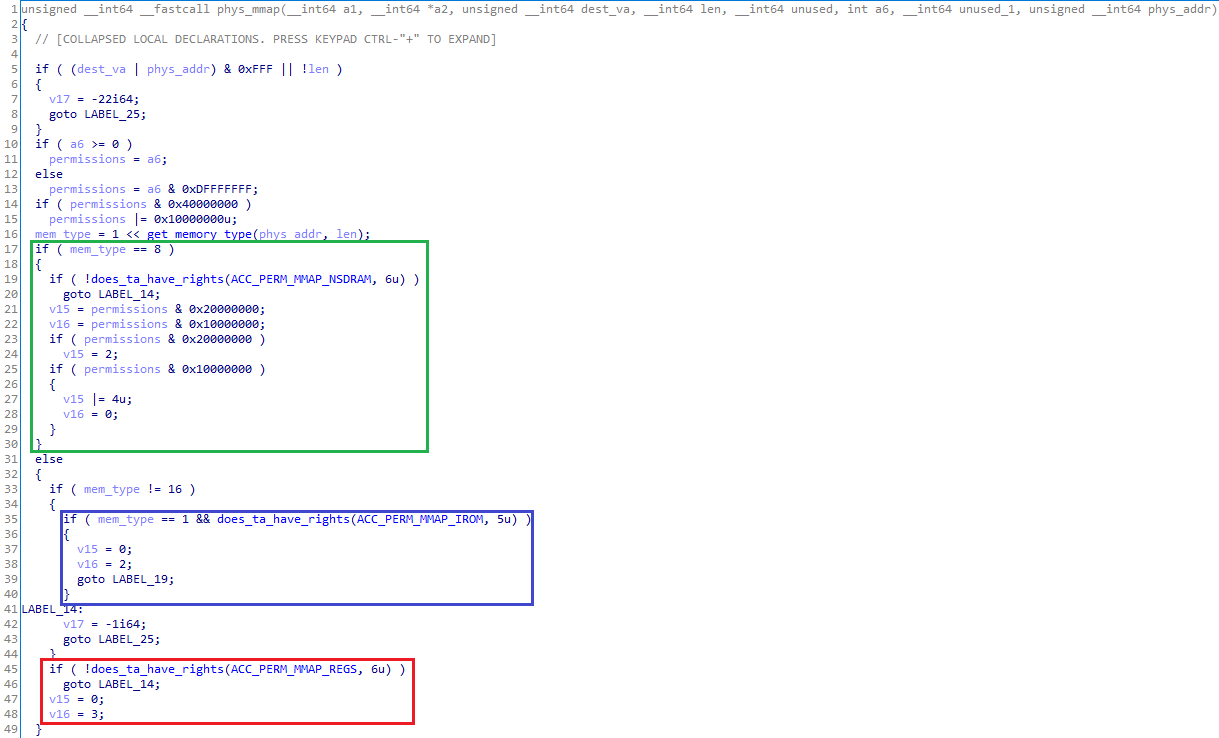The width and height of the screenshot is (1219, 738).
Task: Click the 'else' keyword on line 12
Action: coord(49,174)
